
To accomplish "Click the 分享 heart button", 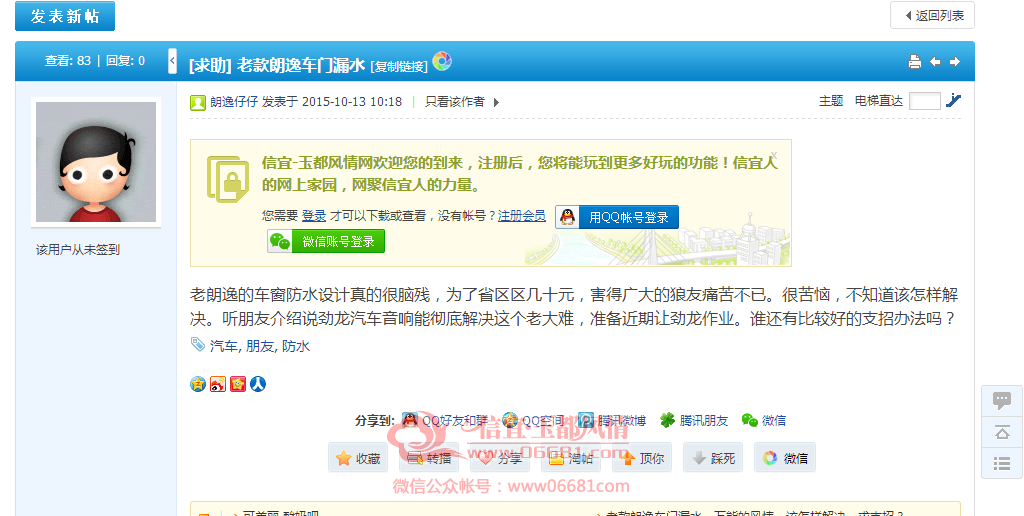I will tap(500, 458).
